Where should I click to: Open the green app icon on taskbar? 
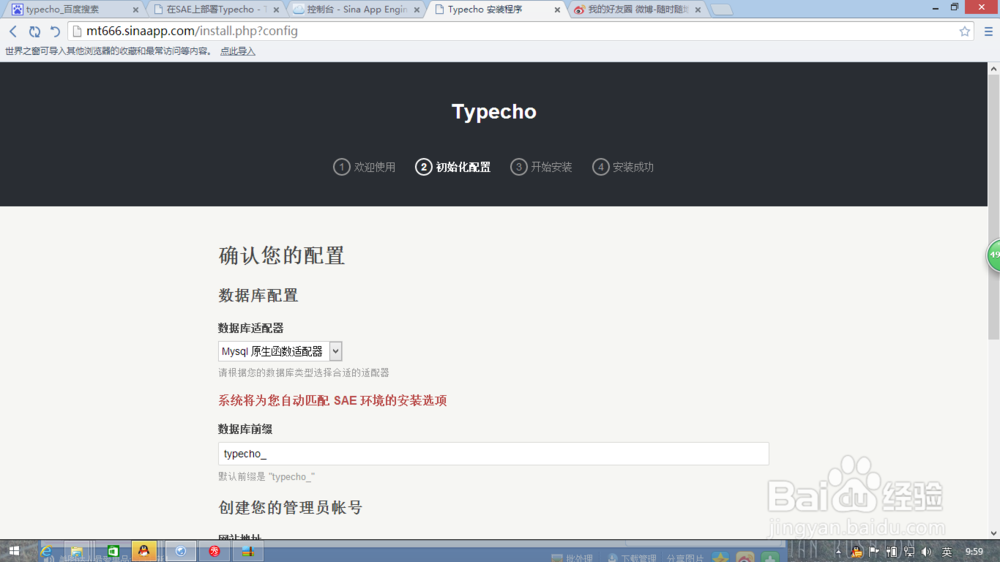click(x=113, y=551)
